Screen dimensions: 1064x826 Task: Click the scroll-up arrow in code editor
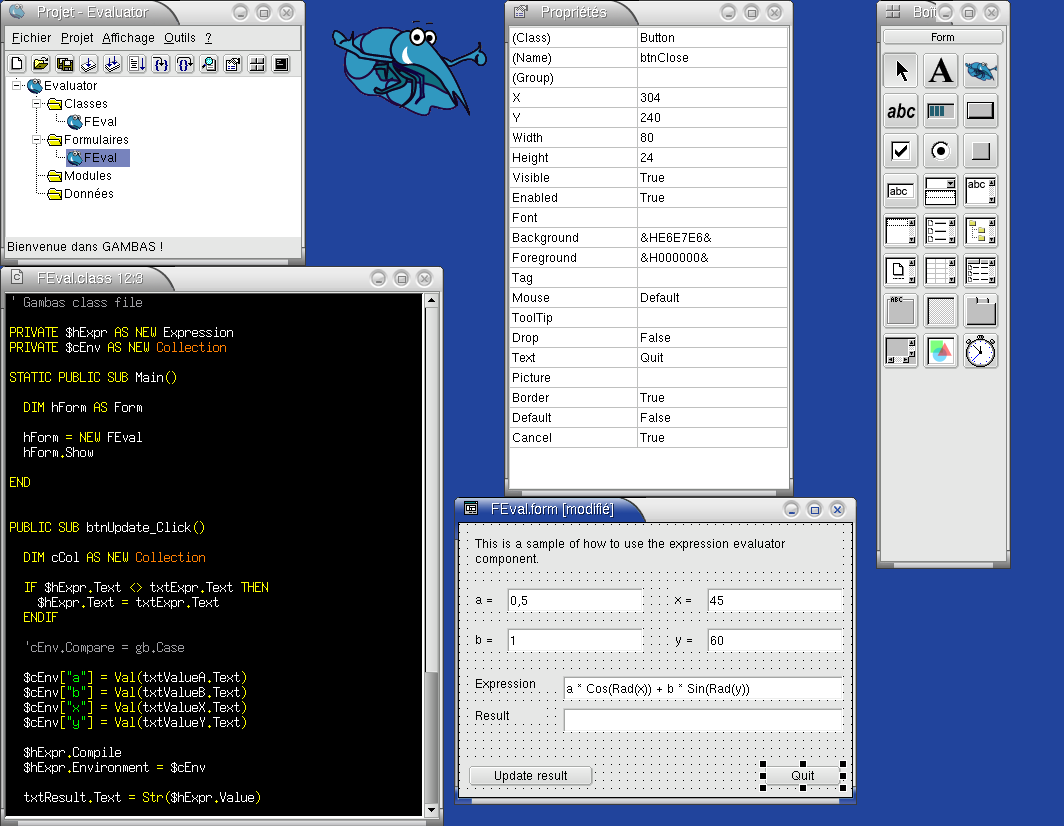pos(431,300)
